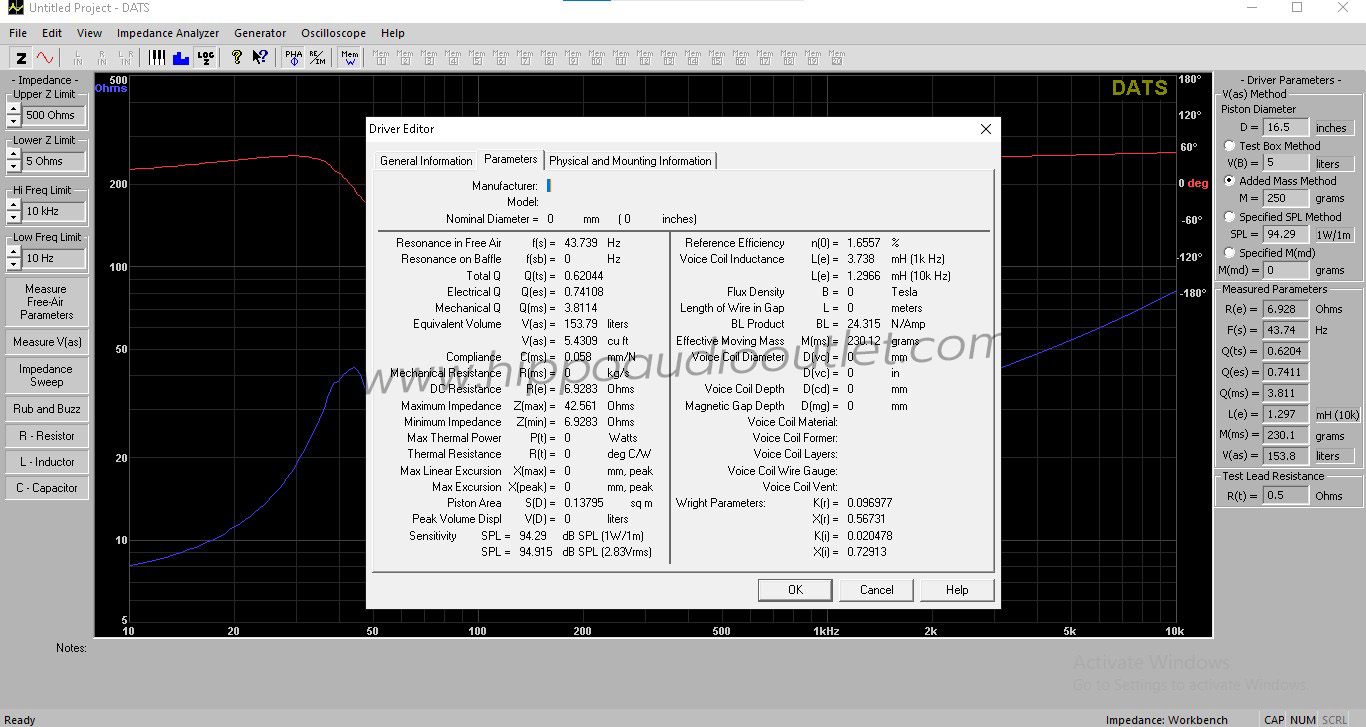This screenshot has height=727, width=1366.
Task: Switch to the General Information tab
Action: 426,161
